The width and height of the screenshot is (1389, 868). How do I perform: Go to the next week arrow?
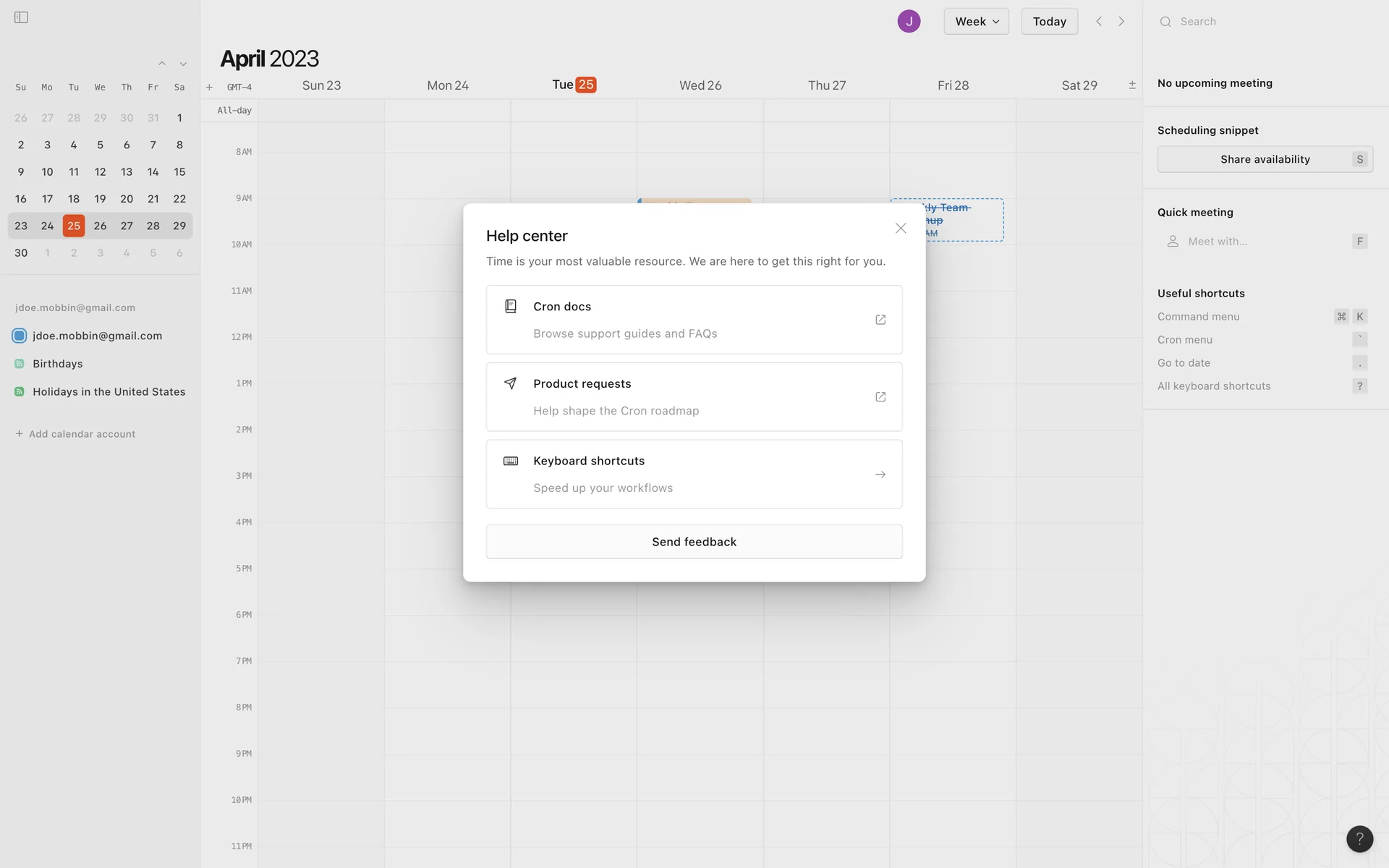1121,22
